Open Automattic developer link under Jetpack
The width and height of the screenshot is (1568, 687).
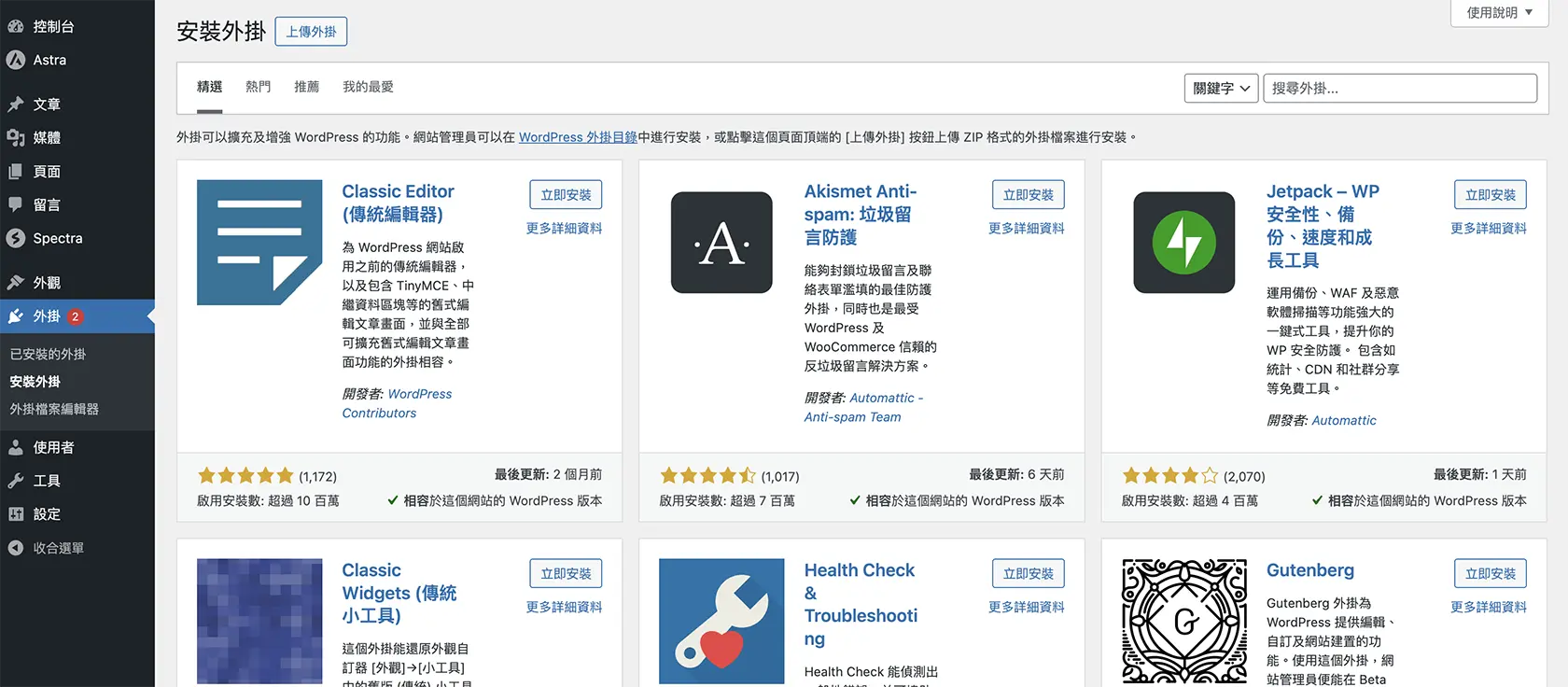click(1344, 421)
